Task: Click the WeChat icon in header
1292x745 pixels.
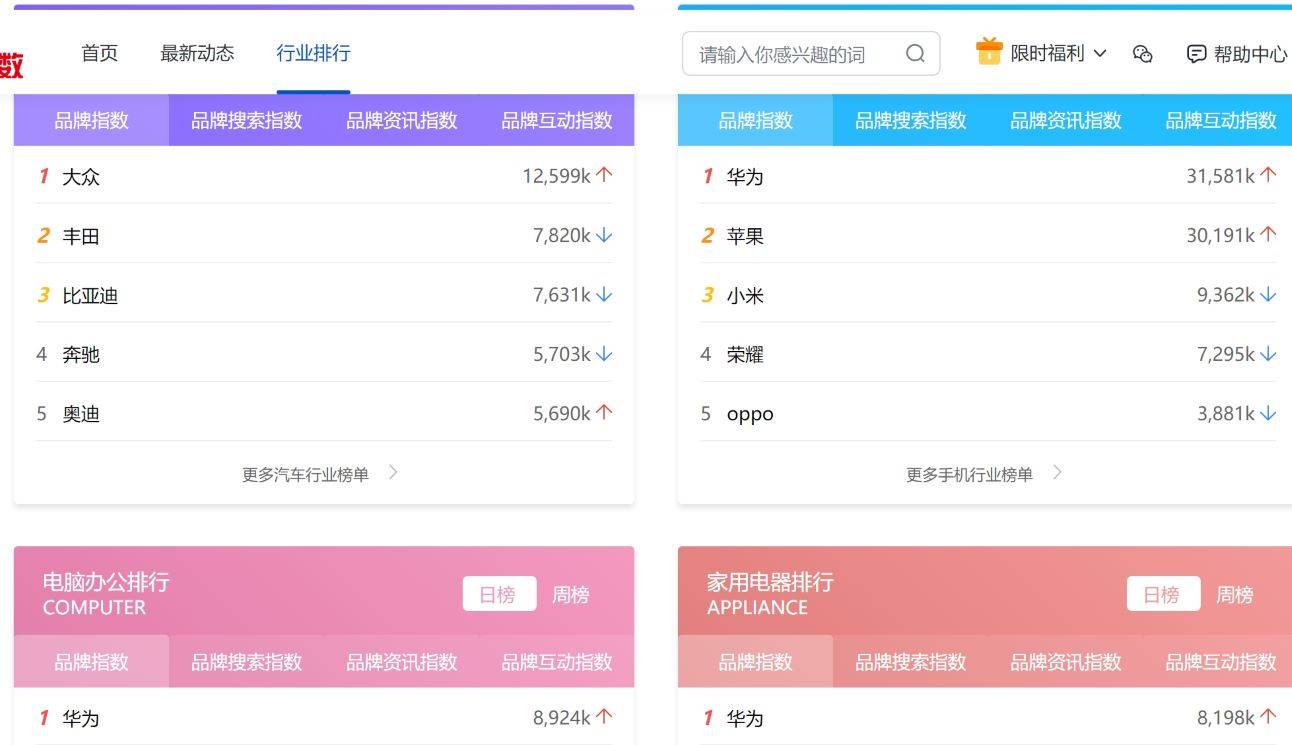Action: coord(1143,54)
